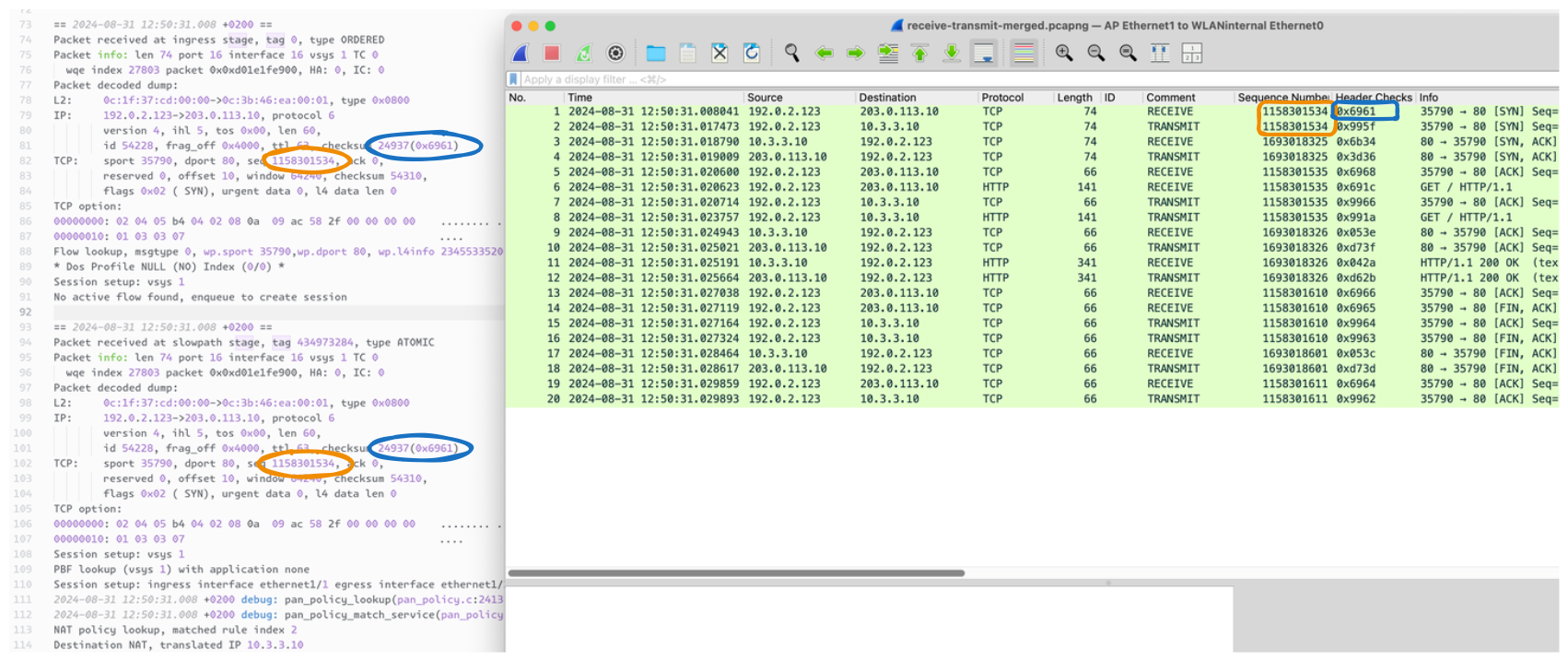Image resolution: width=1568 pixels, height=661 pixels.
Task: Find a packet using the magnifier icon
Action: click(x=791, y=53)
